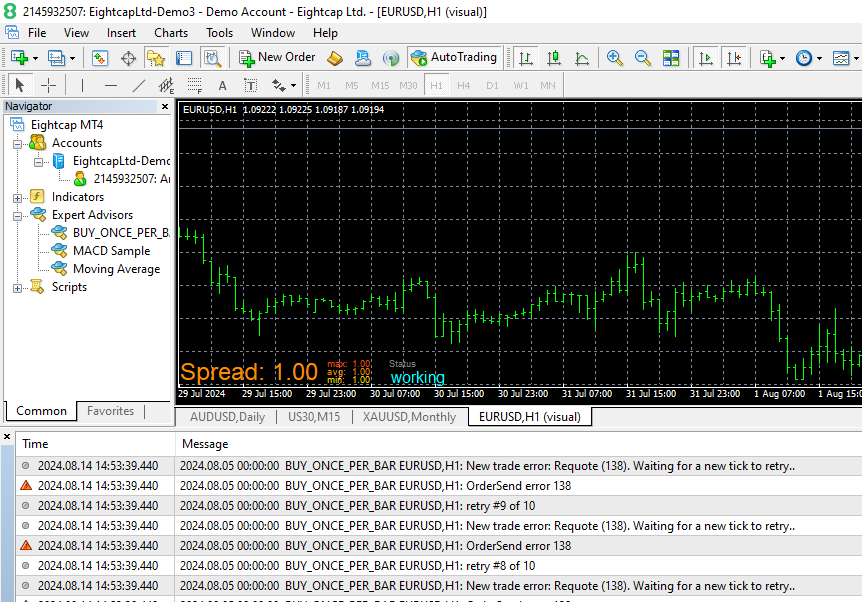Expand the Scripts tree node
The image size is (862, 602).
18,288
